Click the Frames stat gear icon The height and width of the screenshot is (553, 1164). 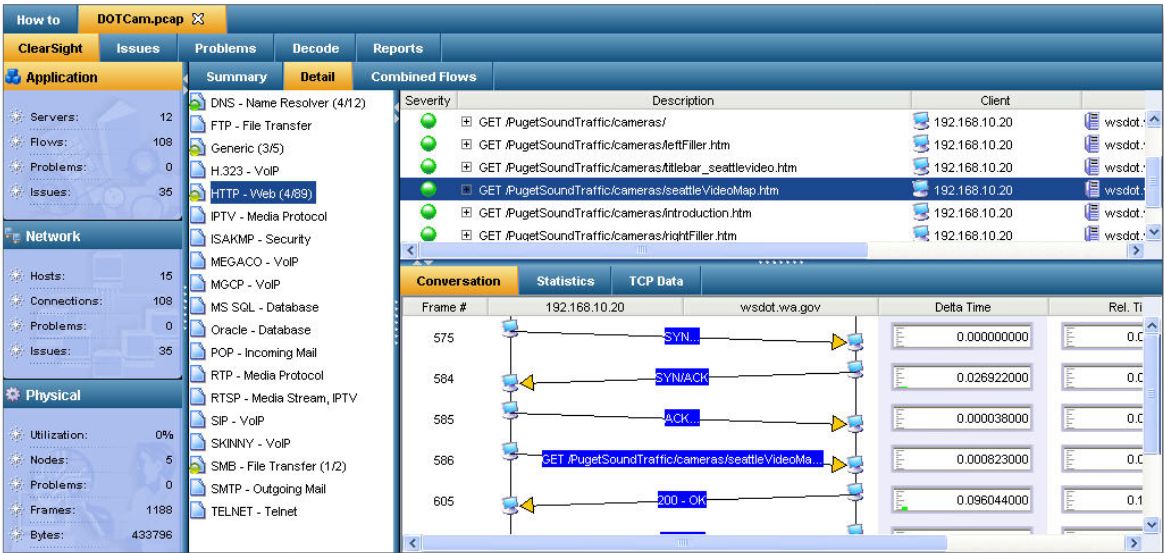click(16, 510)
